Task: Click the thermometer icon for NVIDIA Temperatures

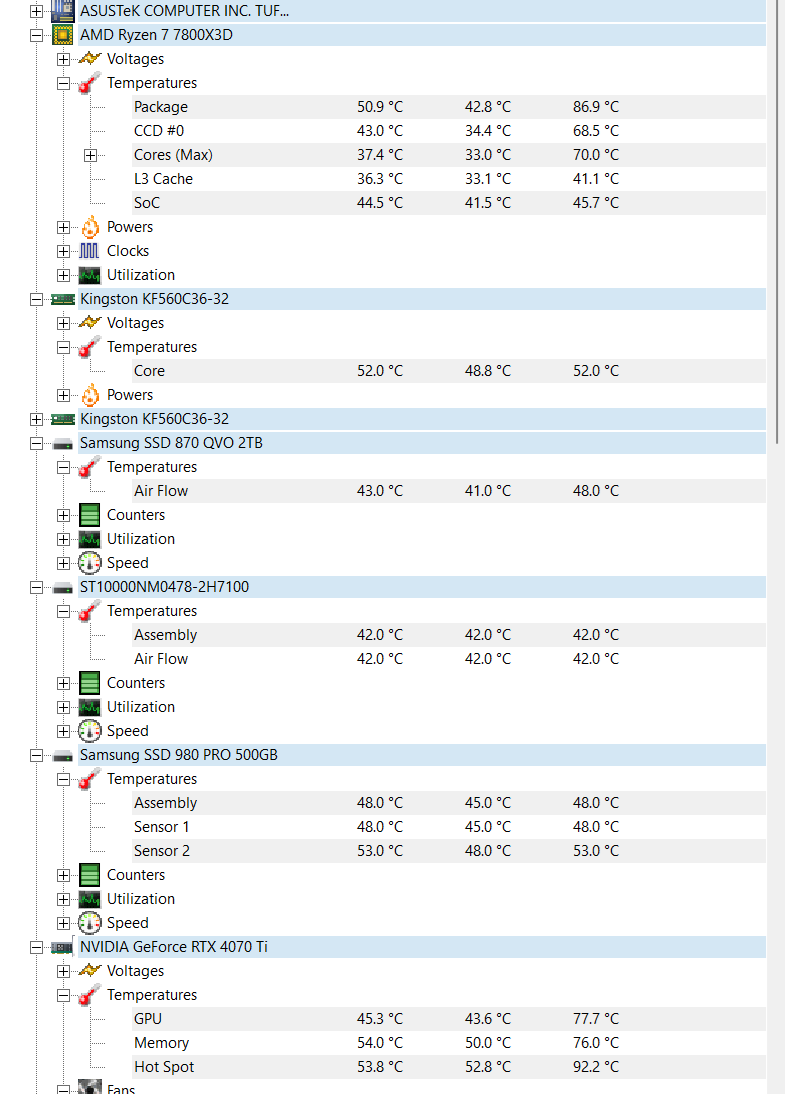Action: (90, 995)
